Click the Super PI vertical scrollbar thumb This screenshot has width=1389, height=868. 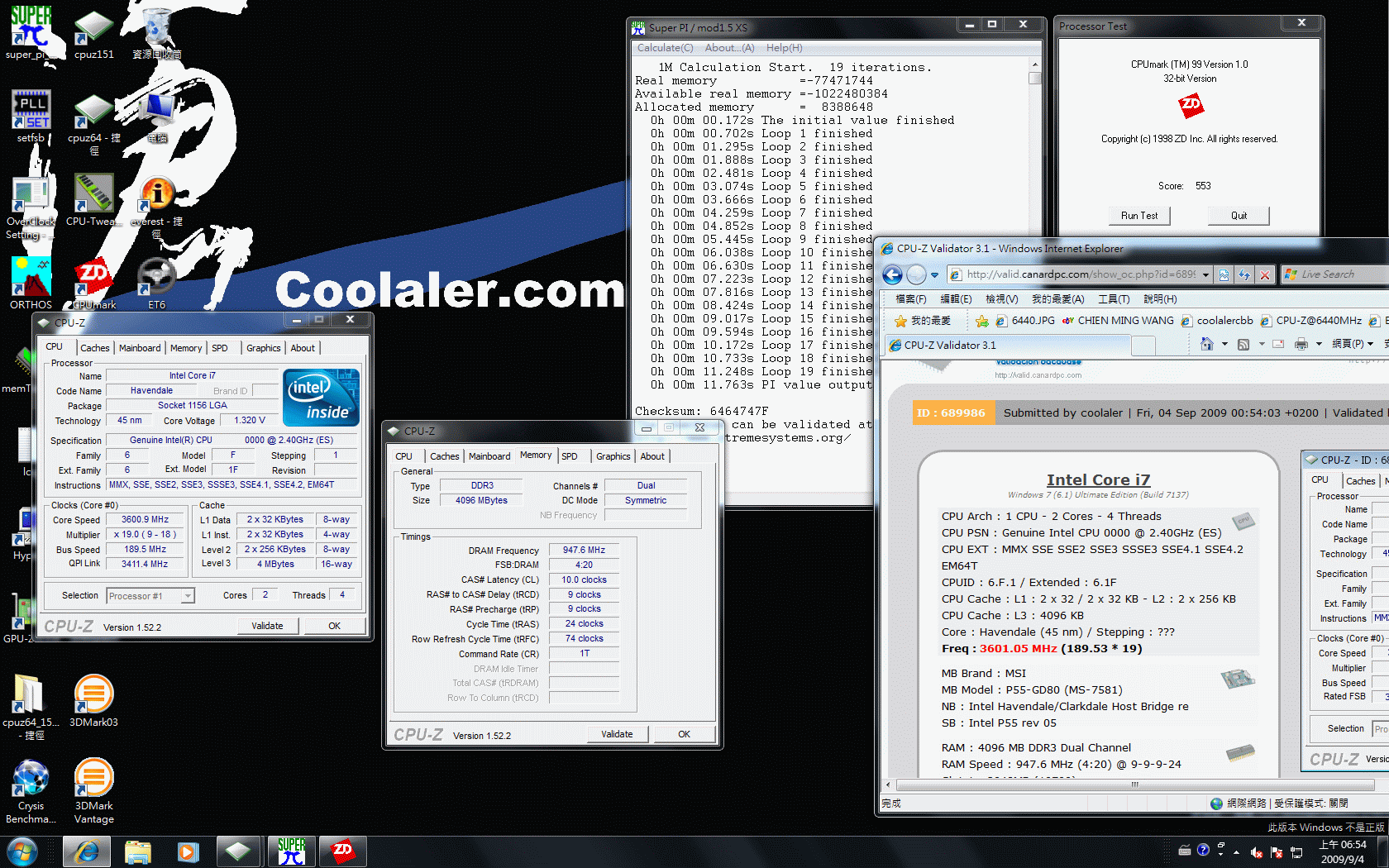[x=1034, y=79]
